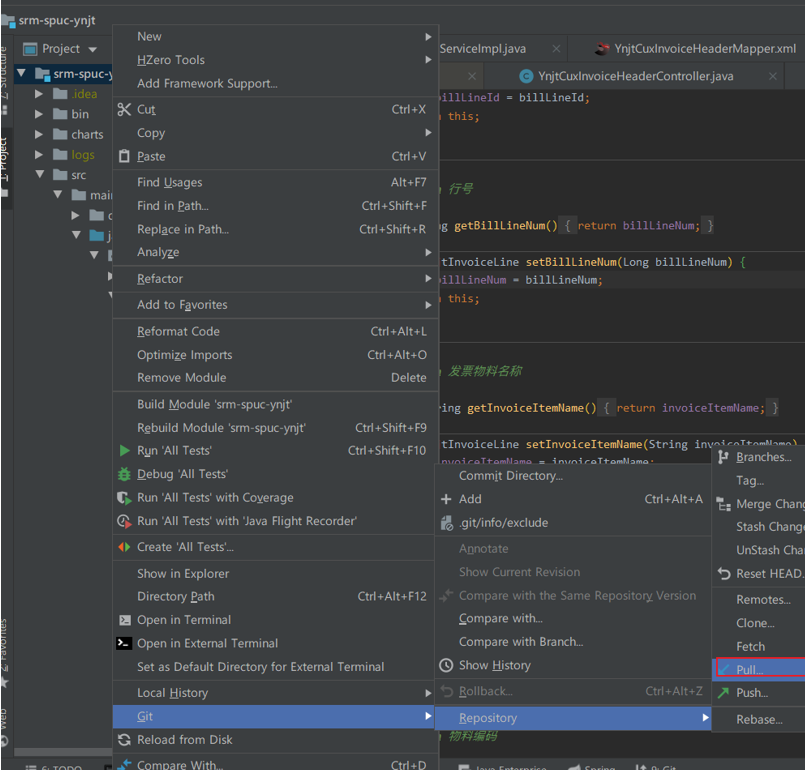805x770 pixels.
Task: Click the Debug 'All Tests' bug icon
Action: (124, 474)
